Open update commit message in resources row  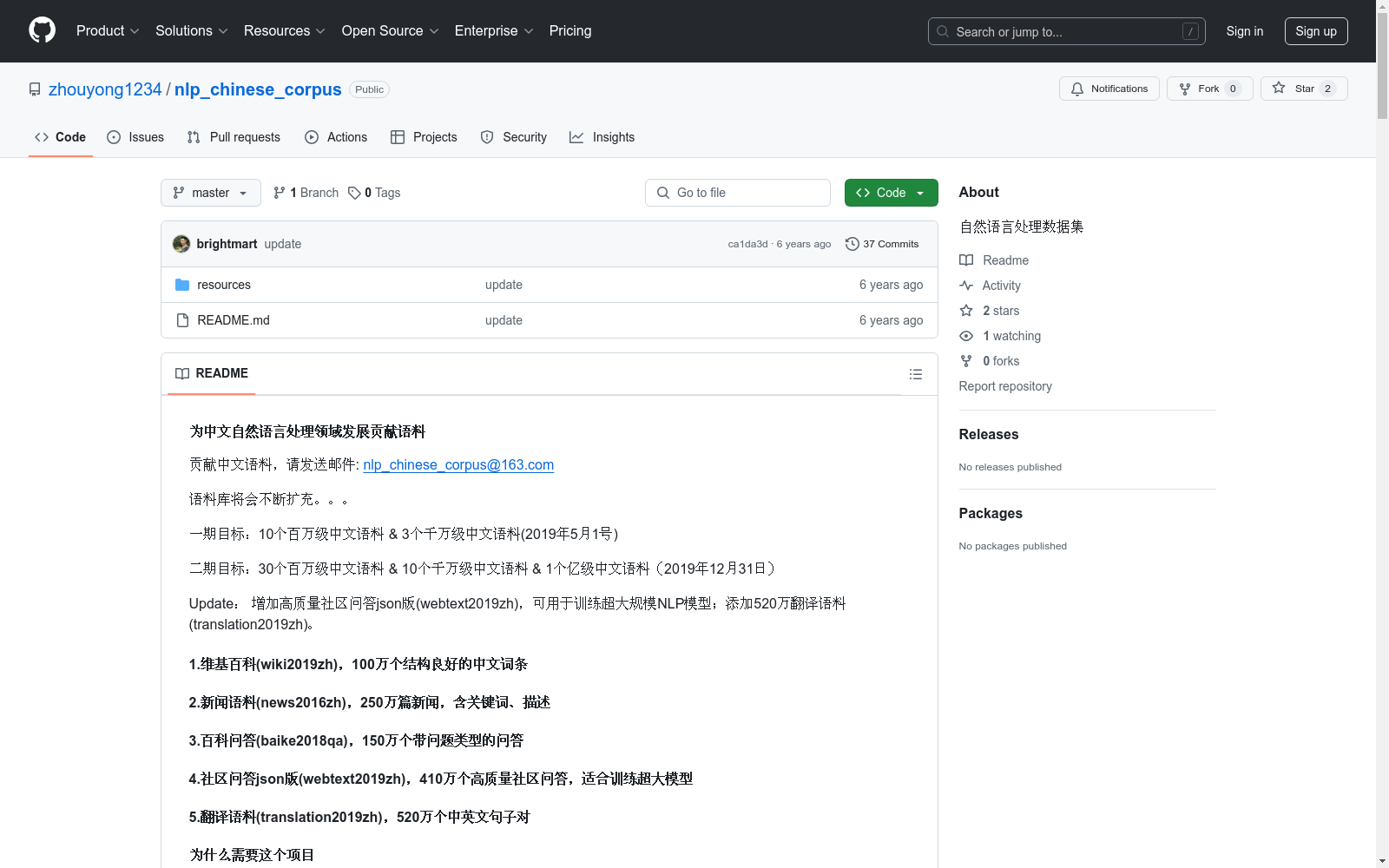click(504, 285)
